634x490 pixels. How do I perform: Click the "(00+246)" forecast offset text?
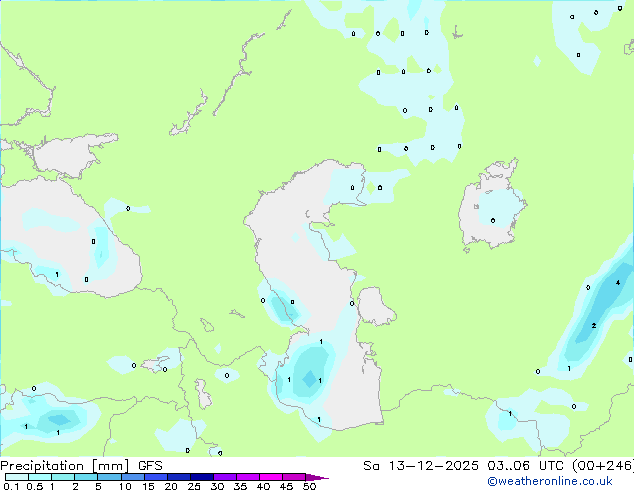[603, 466]
